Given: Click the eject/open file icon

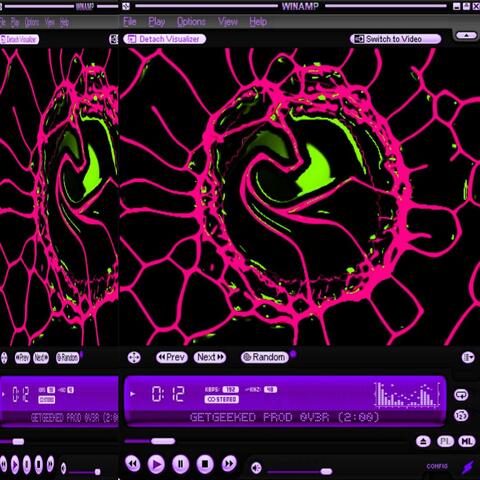Looking at the screenshot, I should (423, 442).
